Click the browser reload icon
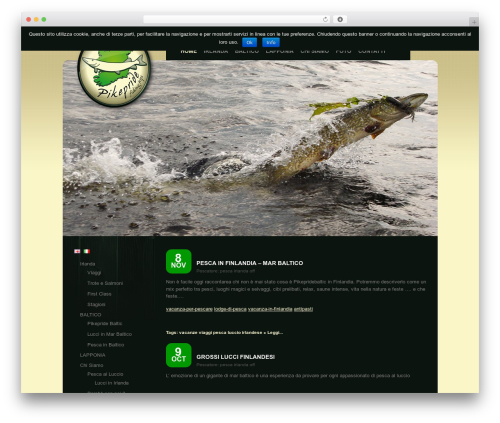The height and width of the screenshot is (423, 500). [x=325, y=19]
